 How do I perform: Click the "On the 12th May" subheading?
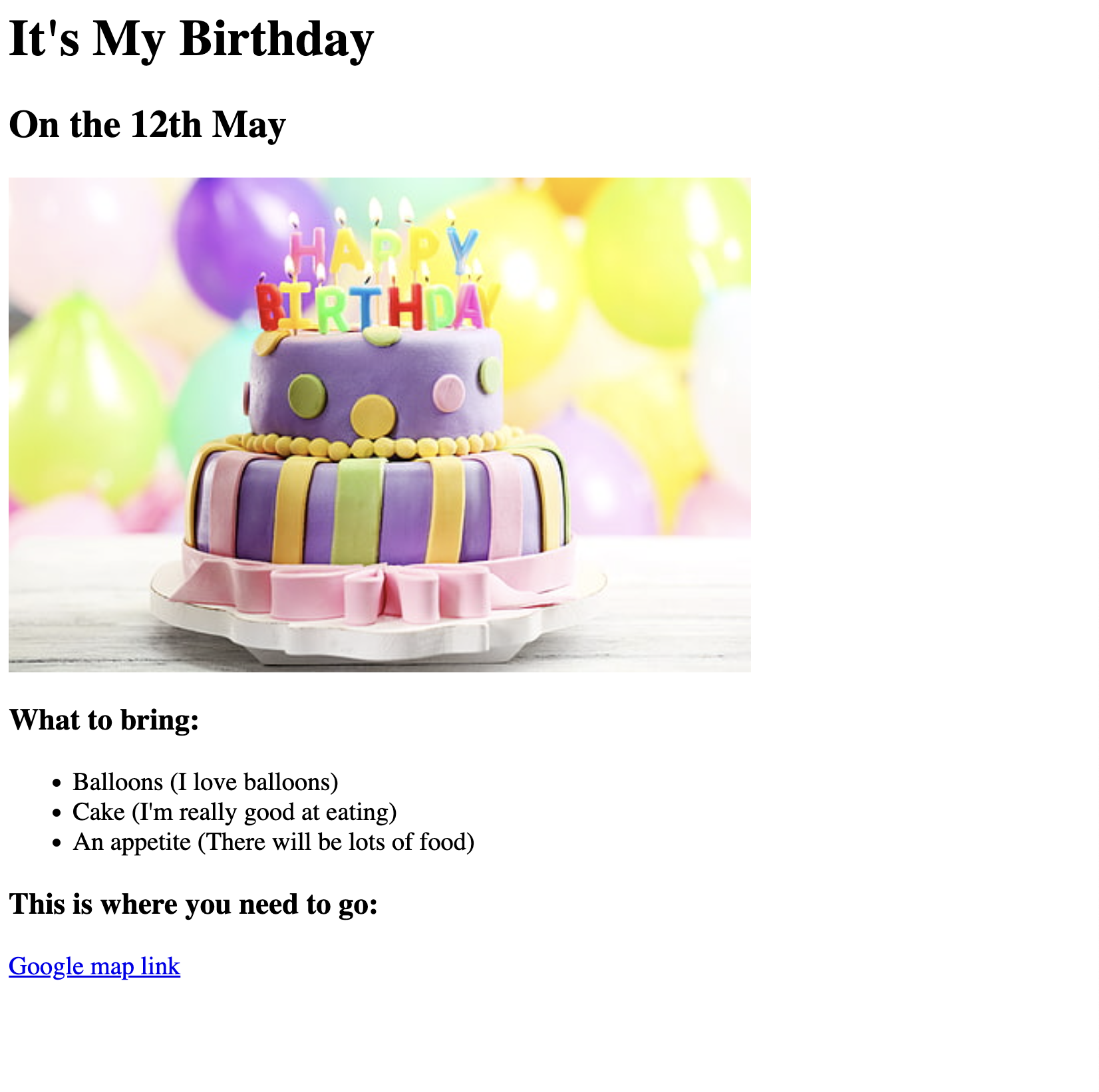pyautogui.click(x=147, y=125)
